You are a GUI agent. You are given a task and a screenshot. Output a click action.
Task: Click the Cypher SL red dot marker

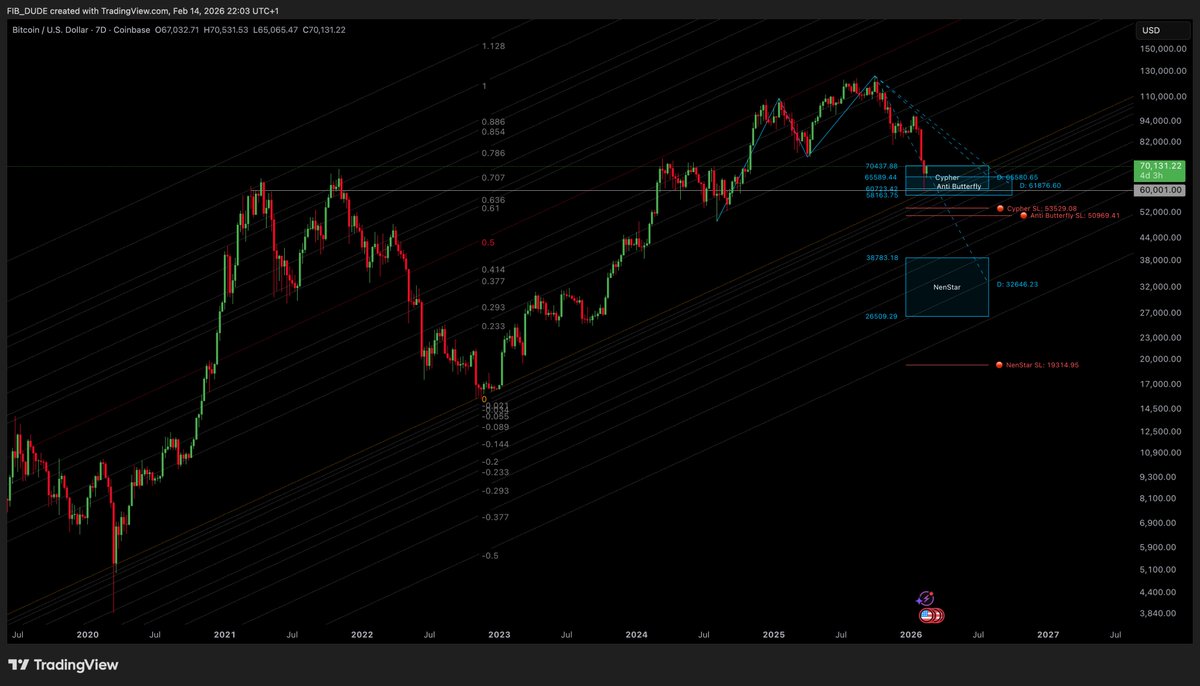click(x=1000, y=209)
